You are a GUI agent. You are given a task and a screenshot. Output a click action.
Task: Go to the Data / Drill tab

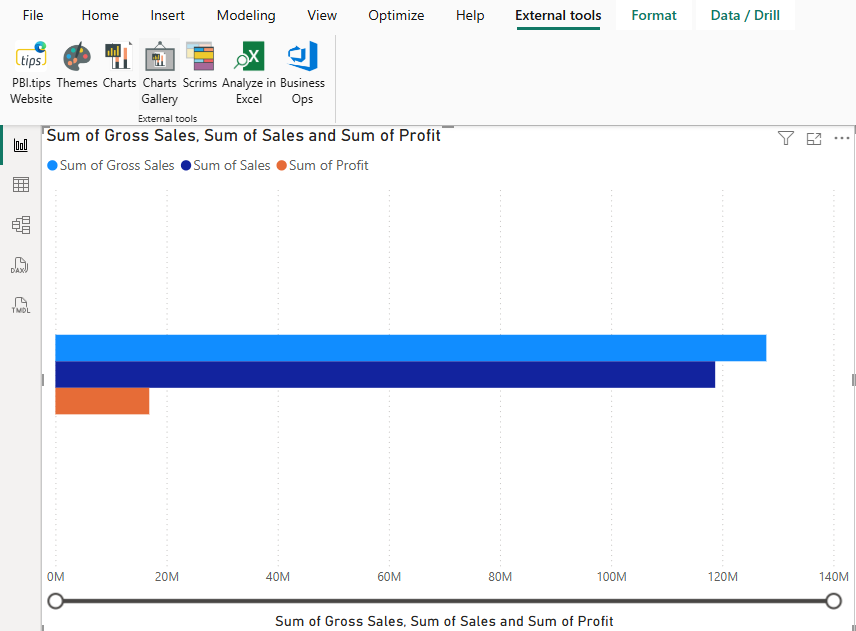745,15
